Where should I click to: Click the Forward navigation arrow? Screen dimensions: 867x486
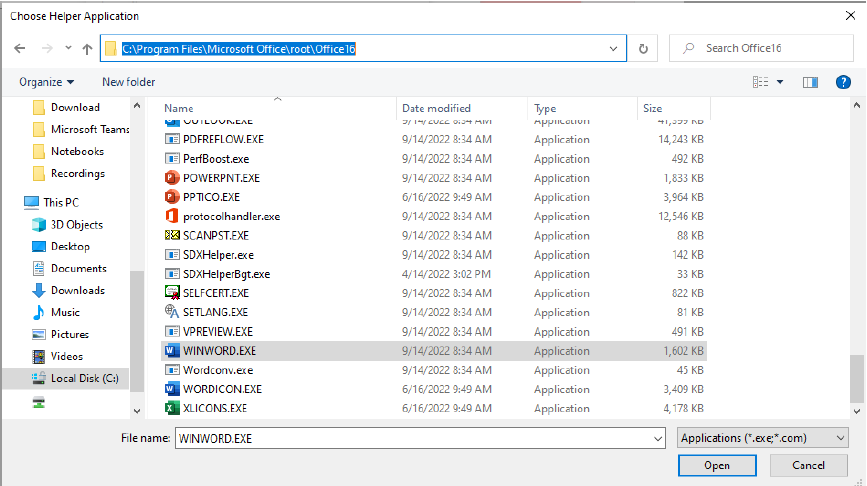click(x=47, y=49)
